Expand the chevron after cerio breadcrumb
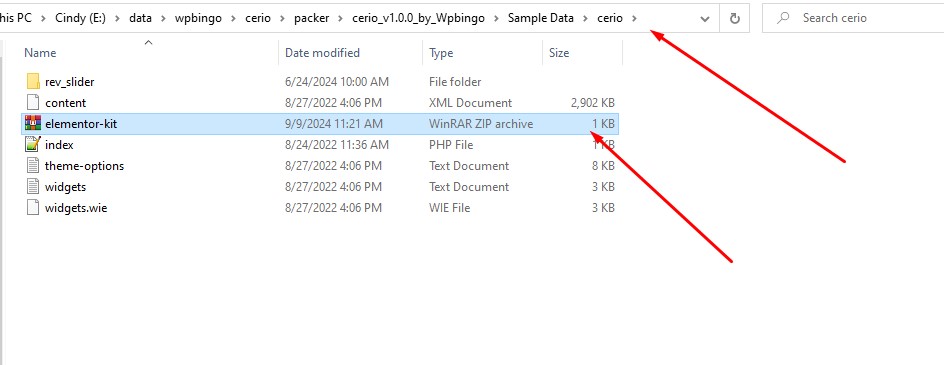 click(634, 18)
